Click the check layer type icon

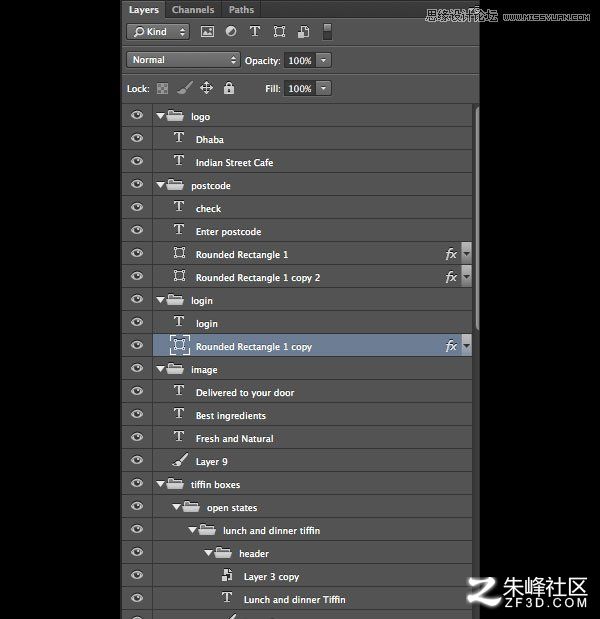pyautogui.click(x=179, y=206)
